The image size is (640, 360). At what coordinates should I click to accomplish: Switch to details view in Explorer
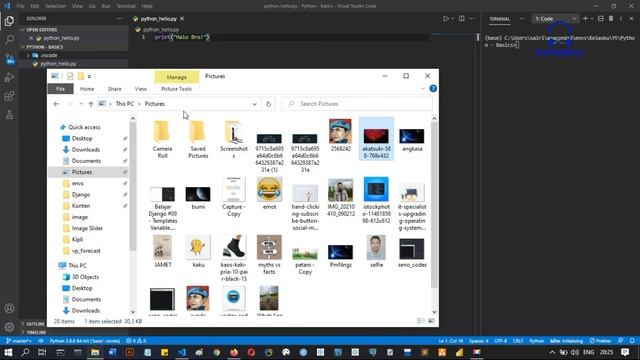421,321
